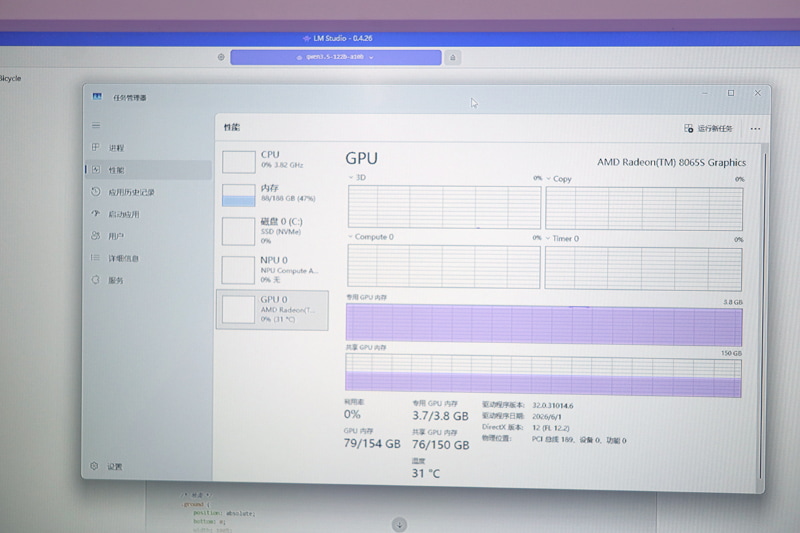Image resolution: width=800 pixels, height=533 pixels.
Task: Click the 76/150 GB shared memory value
Action: click(441, 445)
